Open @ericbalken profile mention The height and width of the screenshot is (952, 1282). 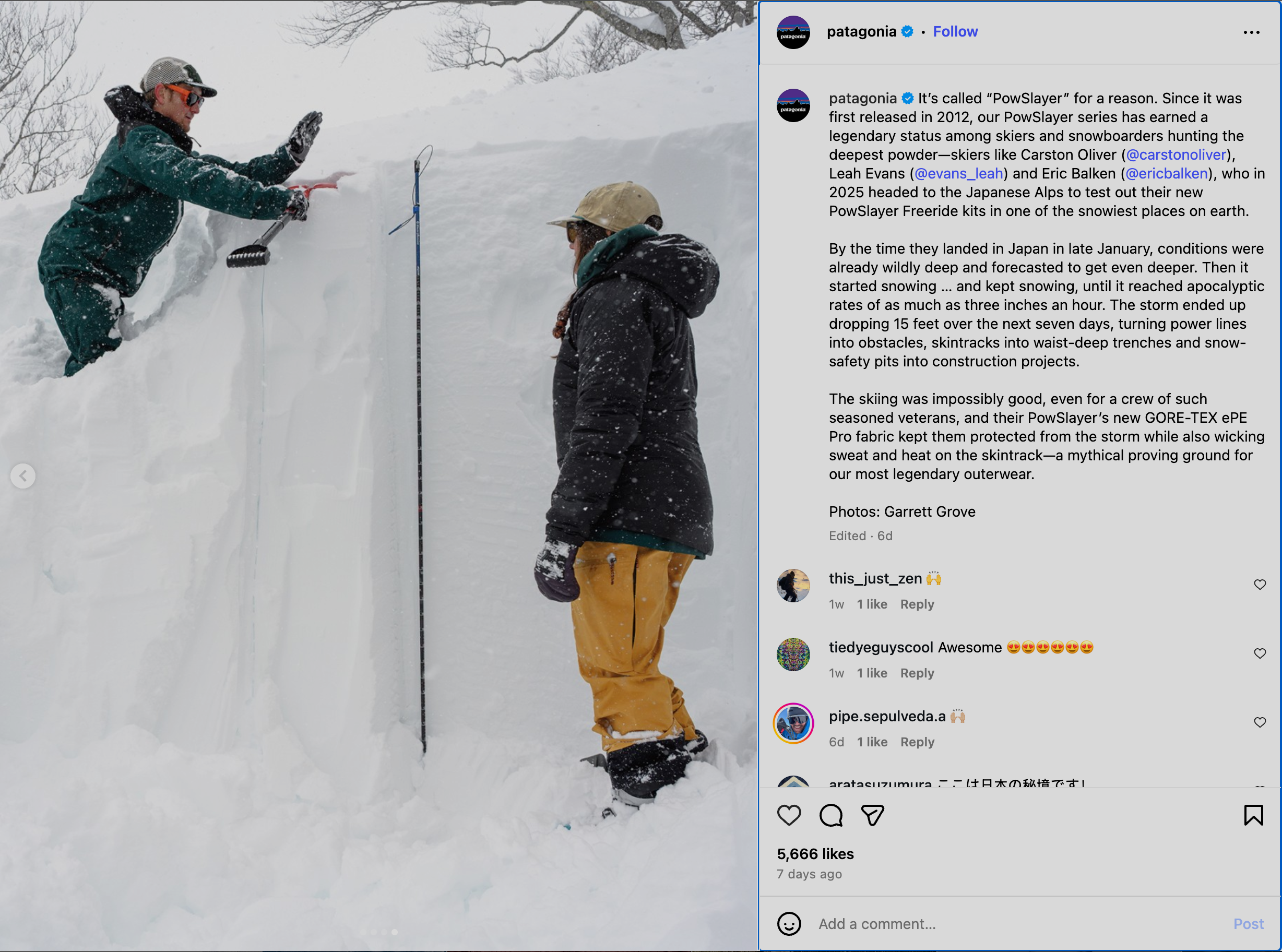tap(1166, 173)
